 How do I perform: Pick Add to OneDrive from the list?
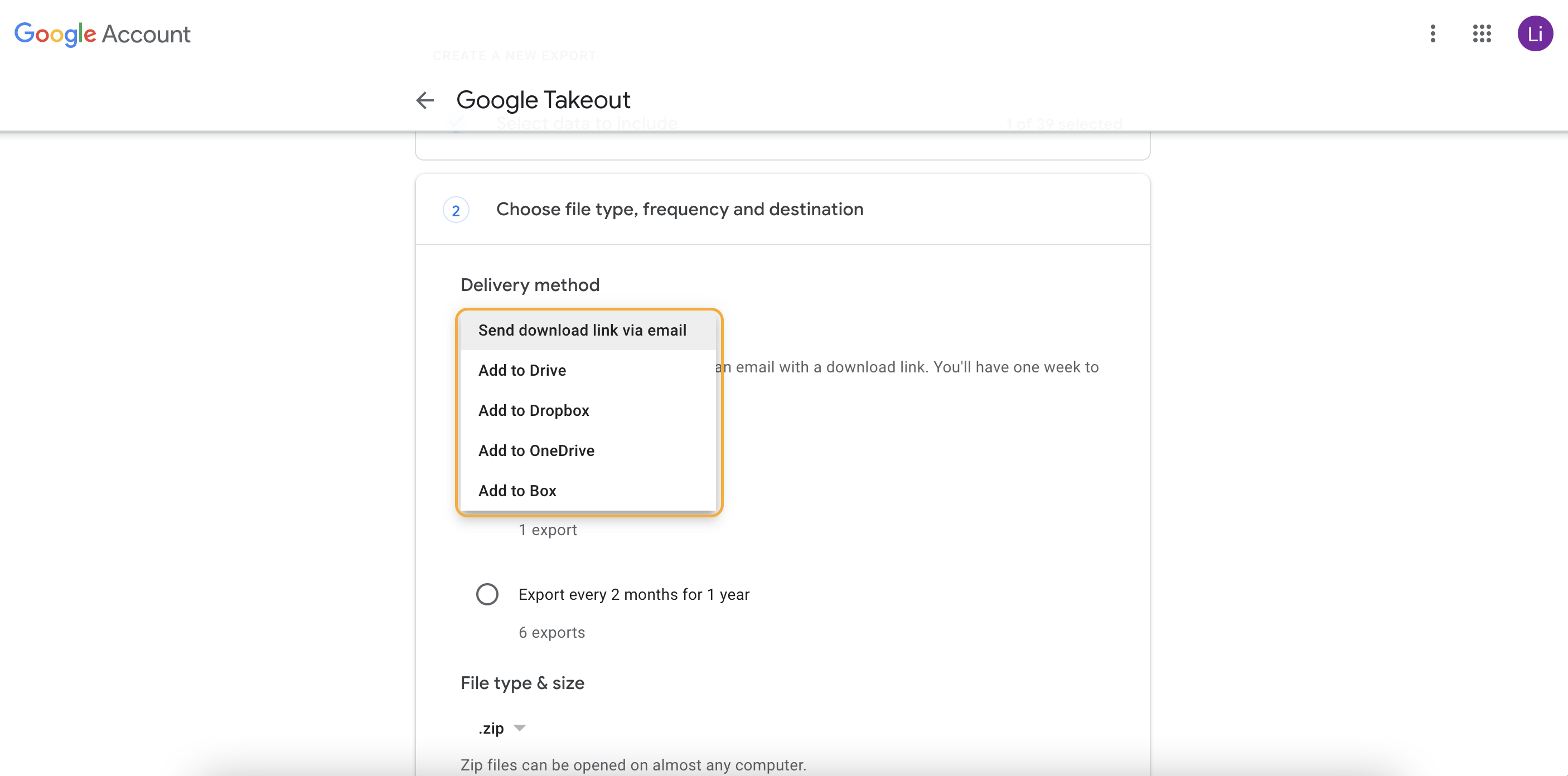536,450
